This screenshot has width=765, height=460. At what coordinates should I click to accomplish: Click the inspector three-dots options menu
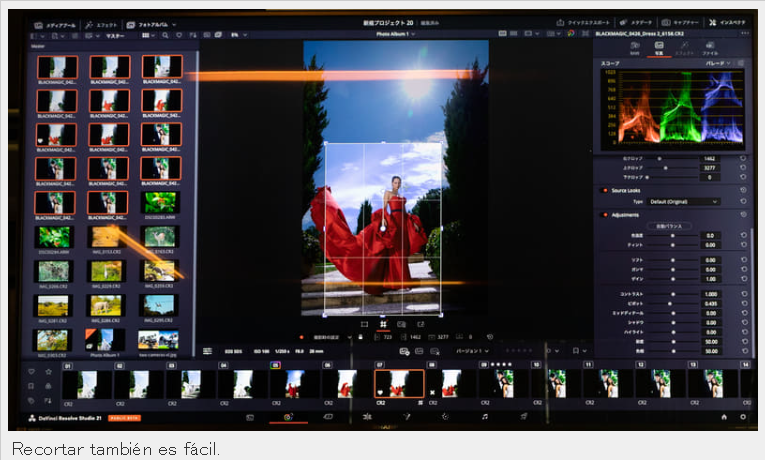click(x=745, y=33)
